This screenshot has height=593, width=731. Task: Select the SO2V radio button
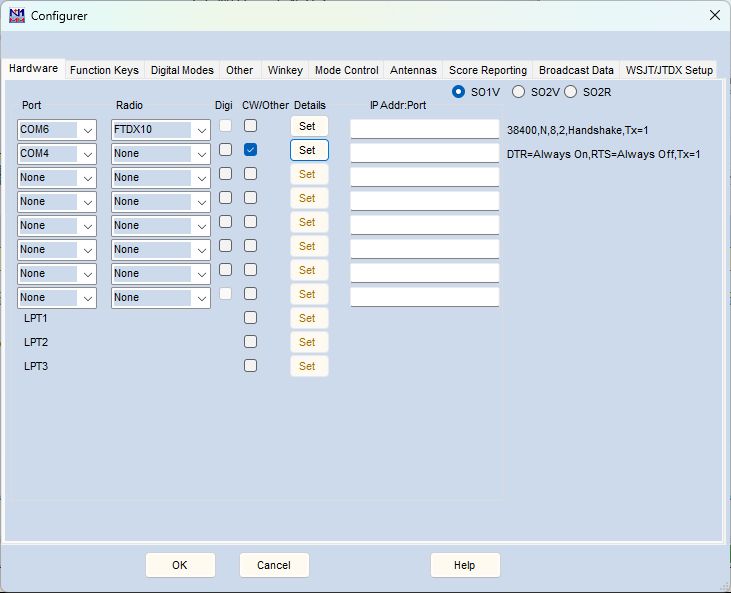519,92
